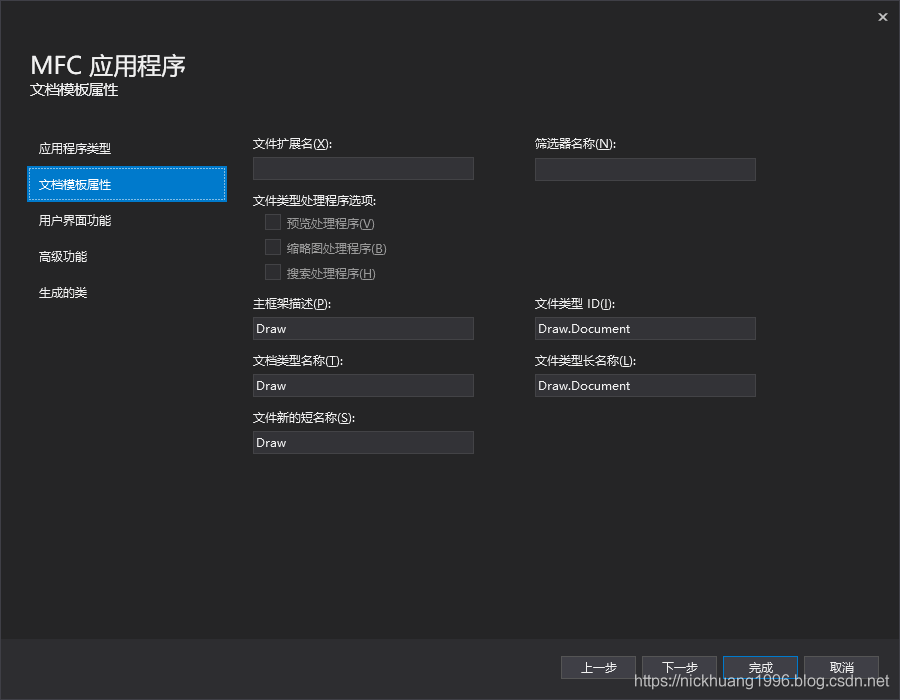
Task: Enable the 搜索处理程序 checkbox
Action: (x=273, y=272)
